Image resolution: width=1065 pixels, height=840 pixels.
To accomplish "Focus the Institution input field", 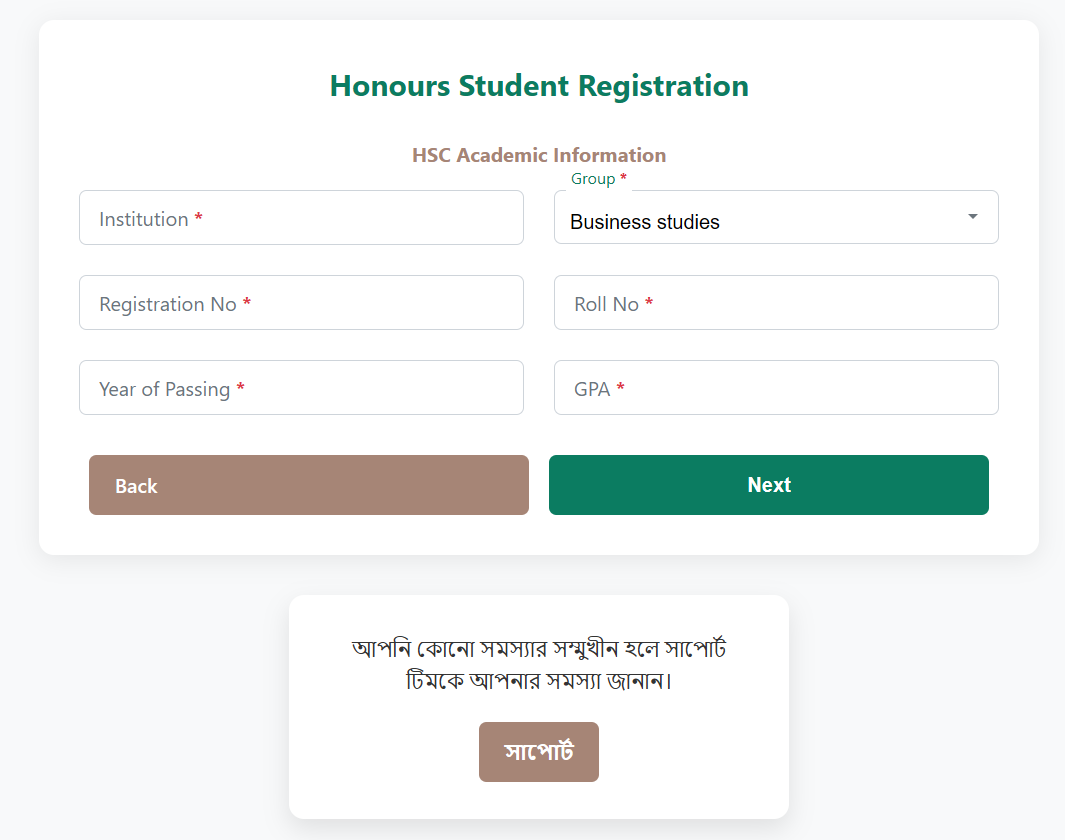I will tap(301, 218).
